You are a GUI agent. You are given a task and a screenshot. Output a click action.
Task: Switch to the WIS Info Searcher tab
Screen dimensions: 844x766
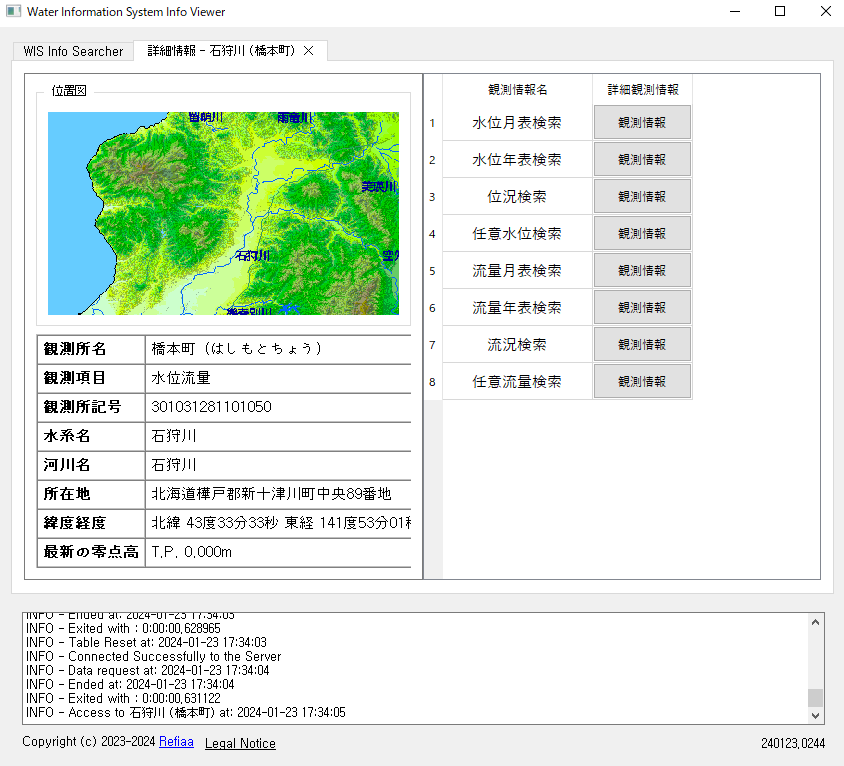tap(73, 51)
